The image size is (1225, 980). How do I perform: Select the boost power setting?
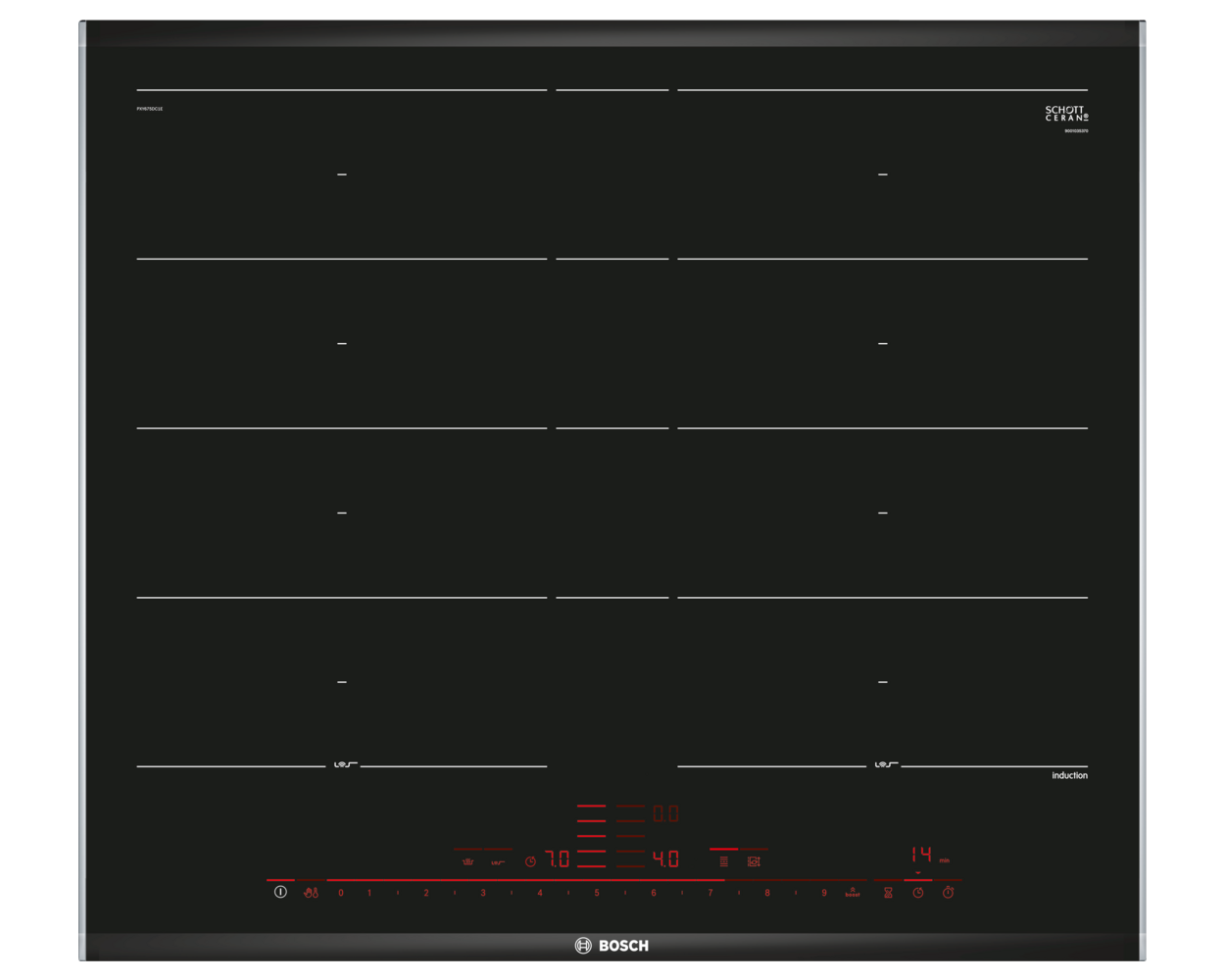pyautogui.click(x=853, y=893)
